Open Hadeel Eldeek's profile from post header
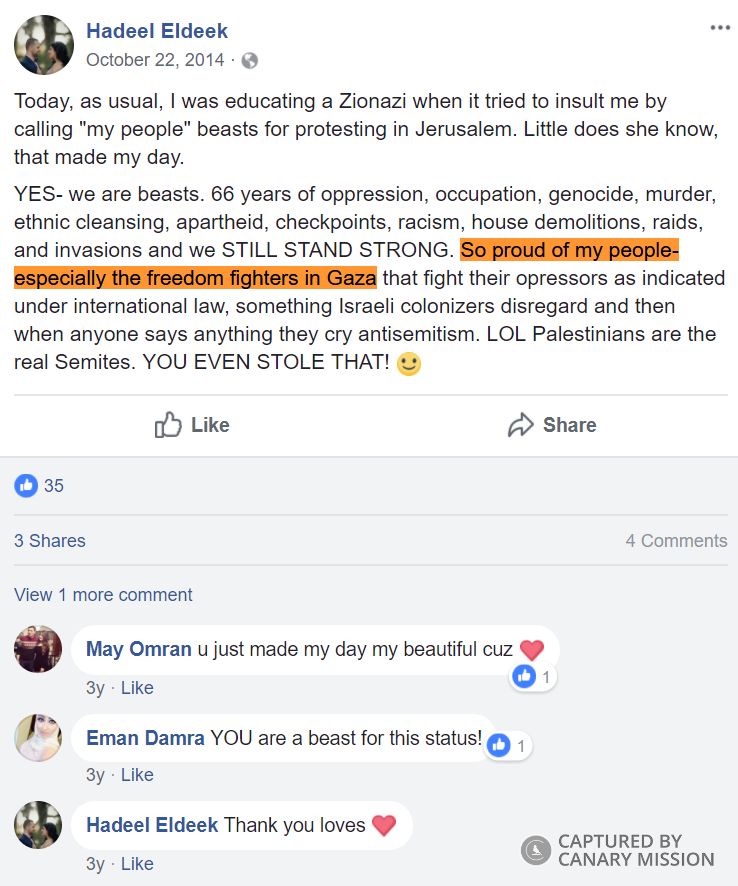738x886 pixels. coord(157,31)
